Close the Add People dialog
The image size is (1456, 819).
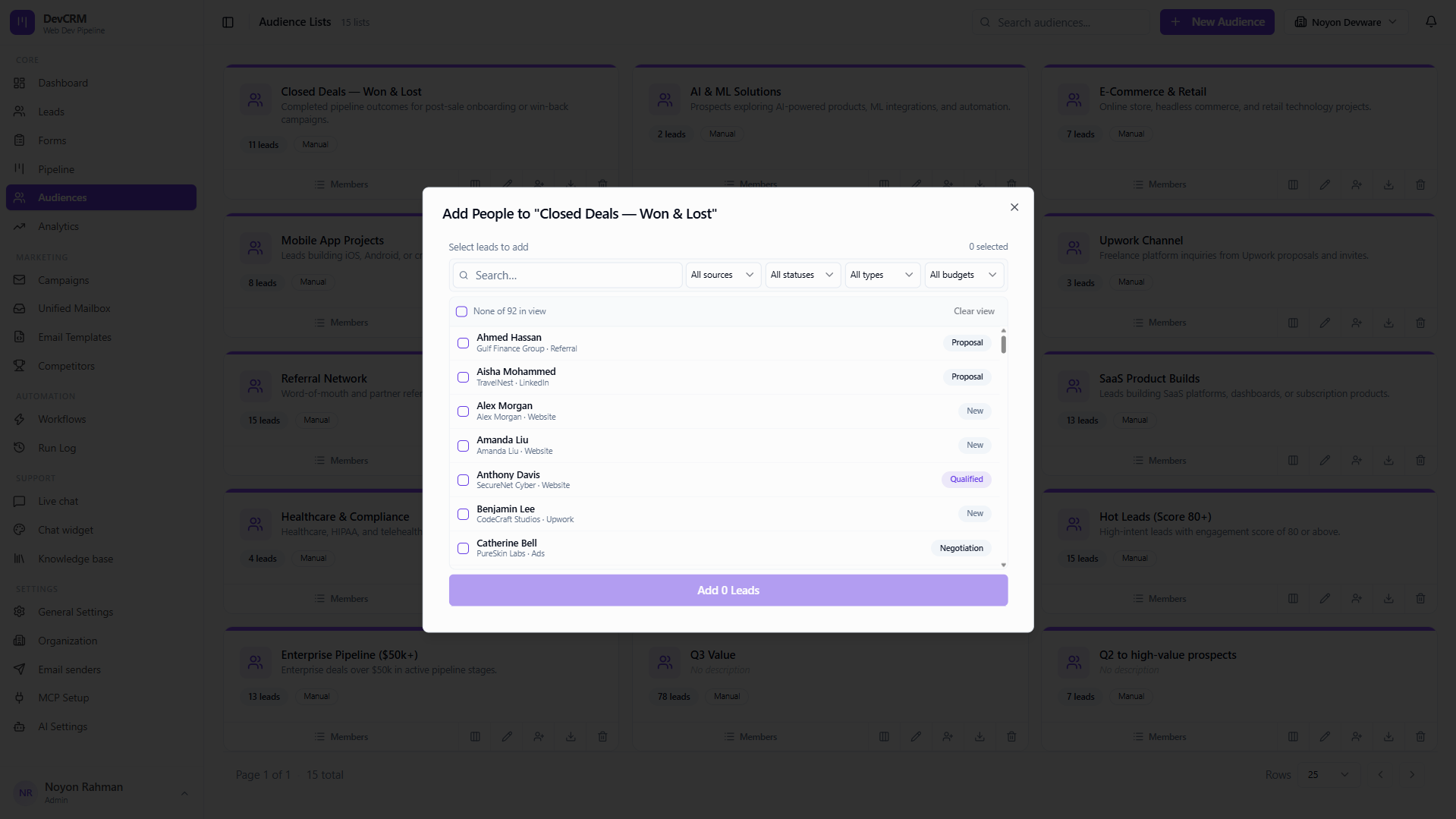point(1014,207)
